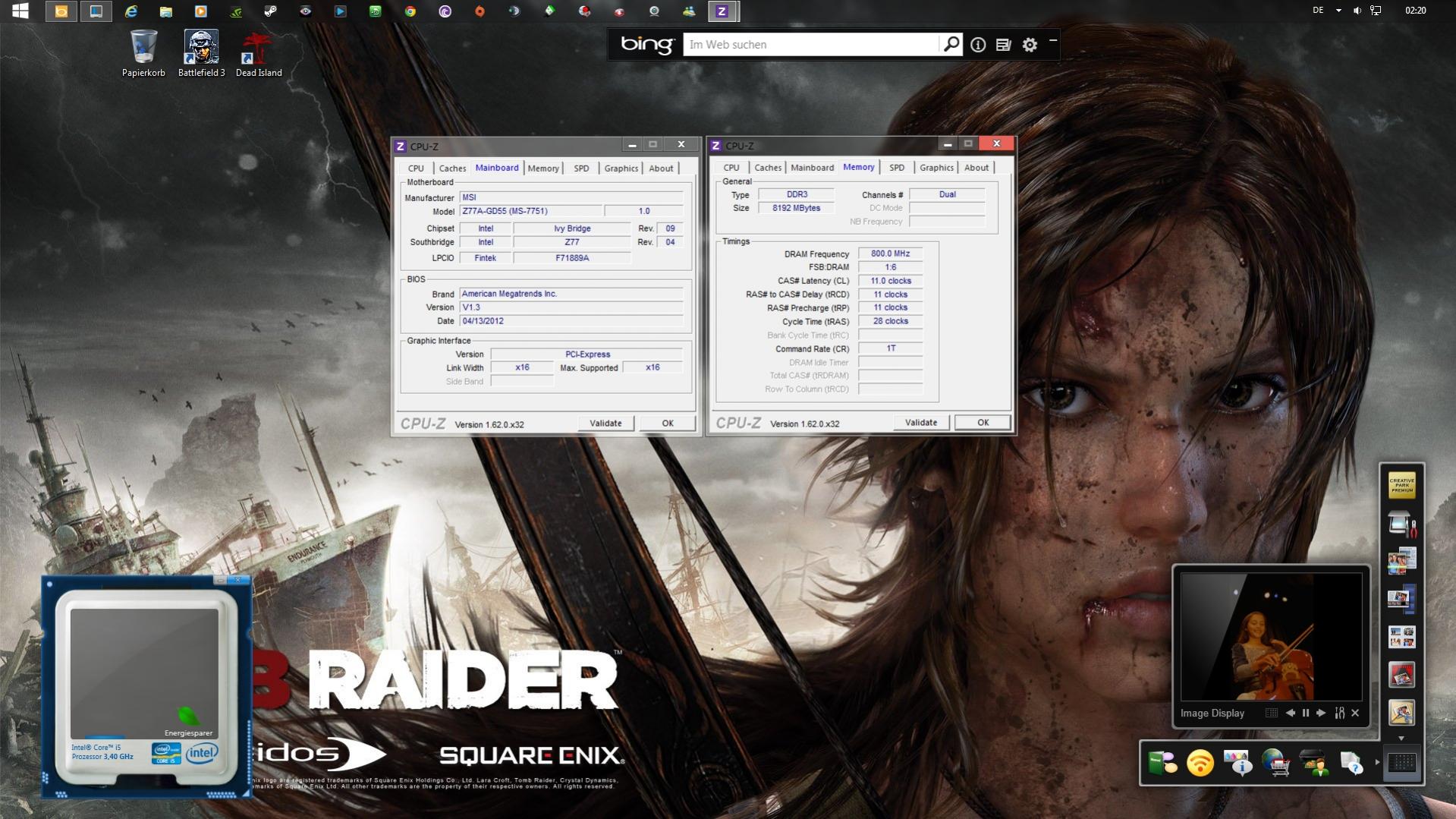Click the Intel Core i5 processor gadget
This screenshot has height=819, width=1456.
145,688
